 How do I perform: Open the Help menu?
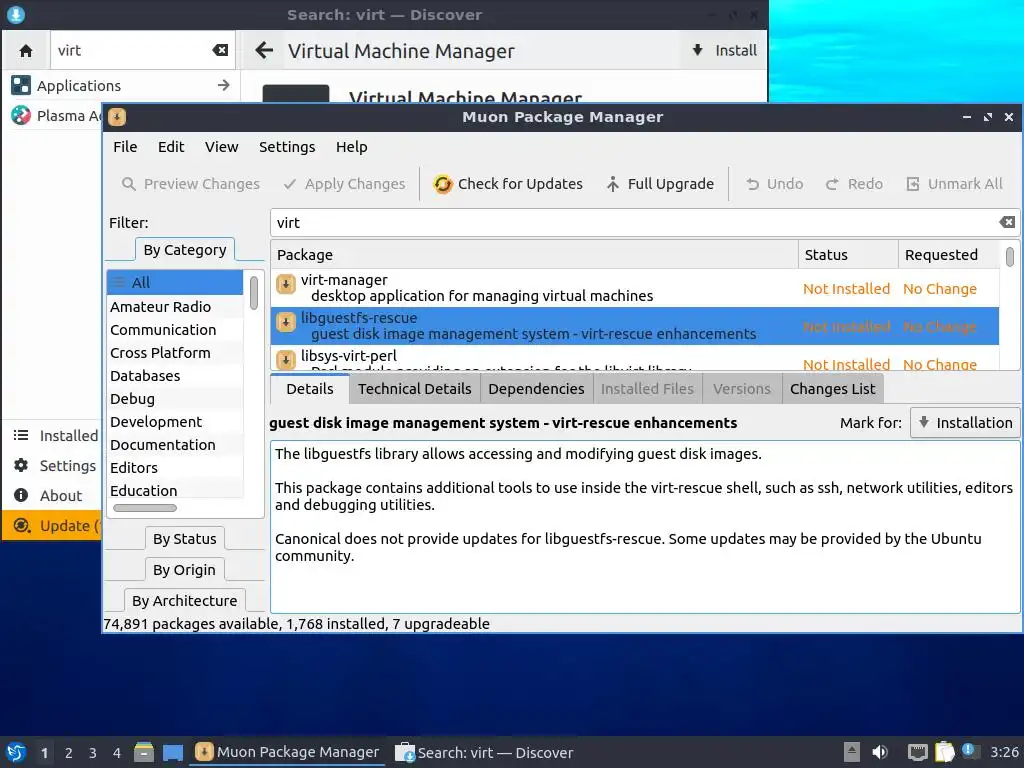point(351,147)
